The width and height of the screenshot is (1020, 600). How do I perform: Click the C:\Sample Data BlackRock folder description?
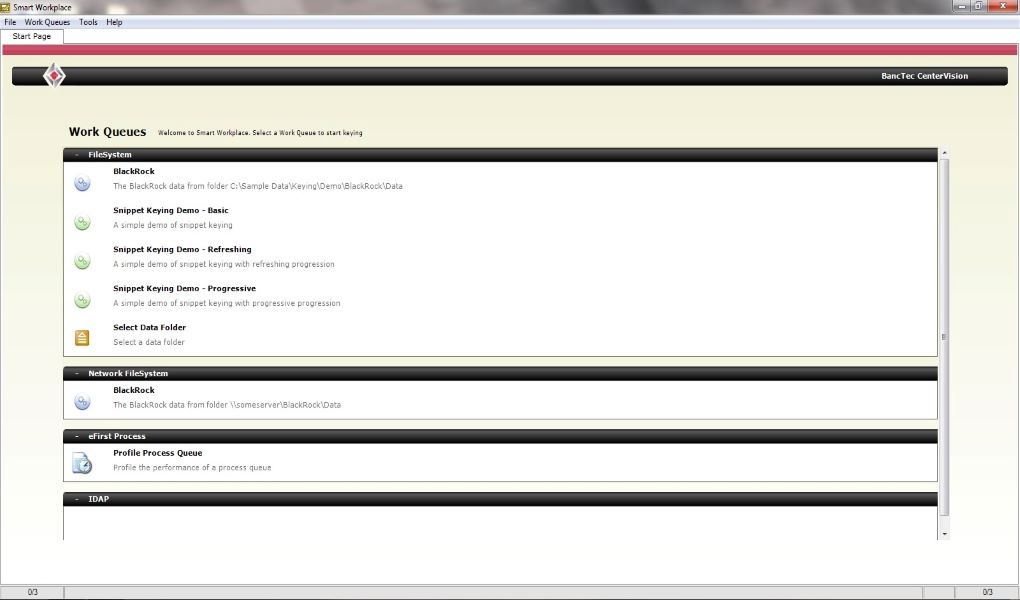tap(258, 186)
